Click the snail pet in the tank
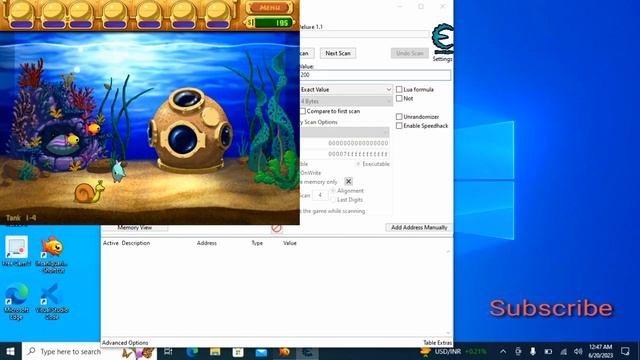Viewport: 640px width, 360px height. (89, 192)
